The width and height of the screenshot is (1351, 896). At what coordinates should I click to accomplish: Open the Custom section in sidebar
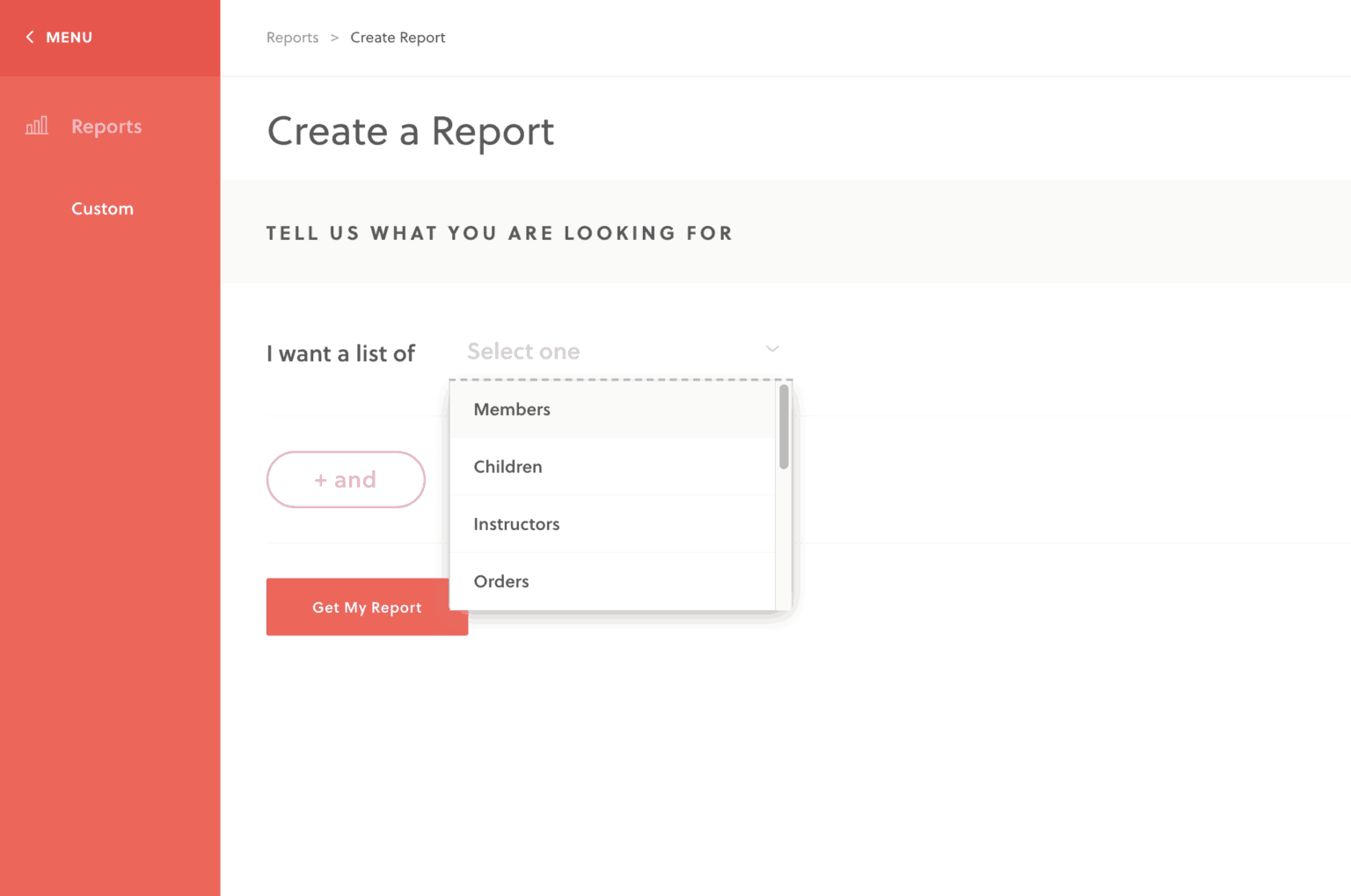(x=102, y=208)
